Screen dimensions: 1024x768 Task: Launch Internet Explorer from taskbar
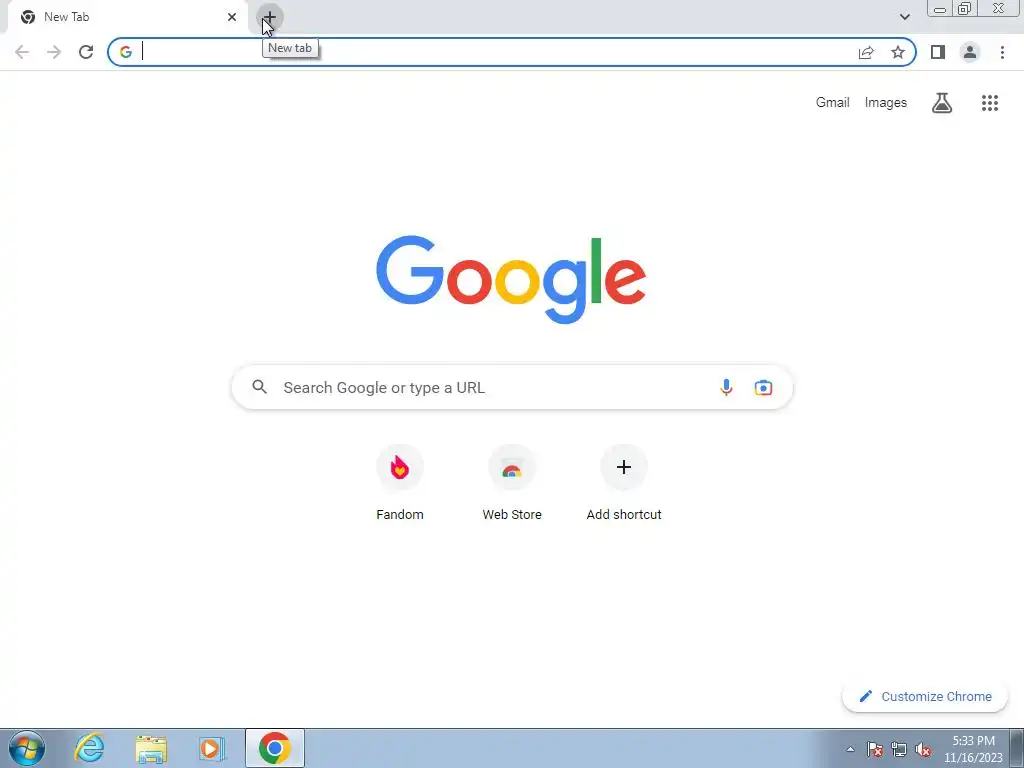[89, 748]
